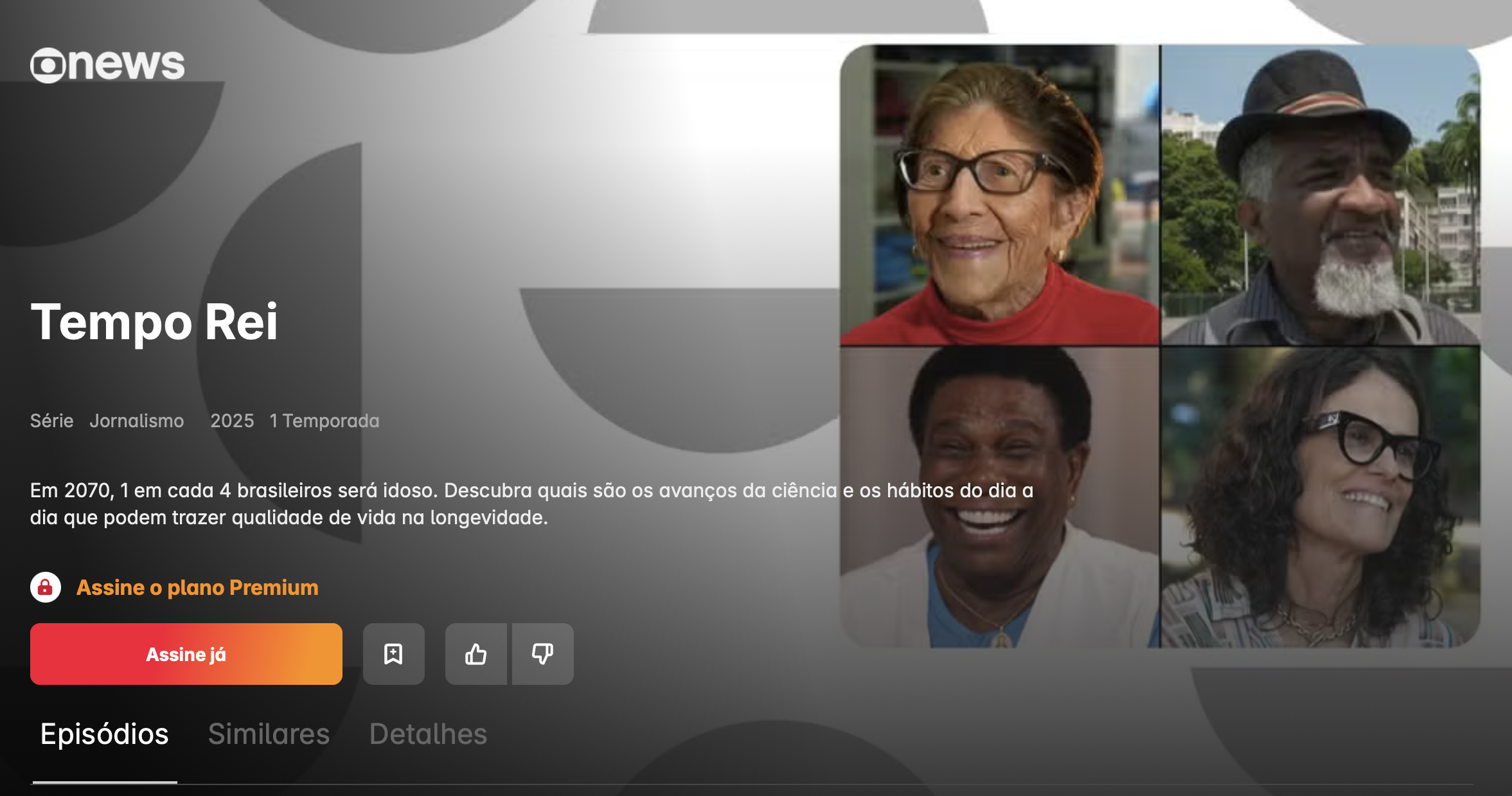The image size is (1512, 796).
Task: Click the Série category label
Action: pos(52,421)
